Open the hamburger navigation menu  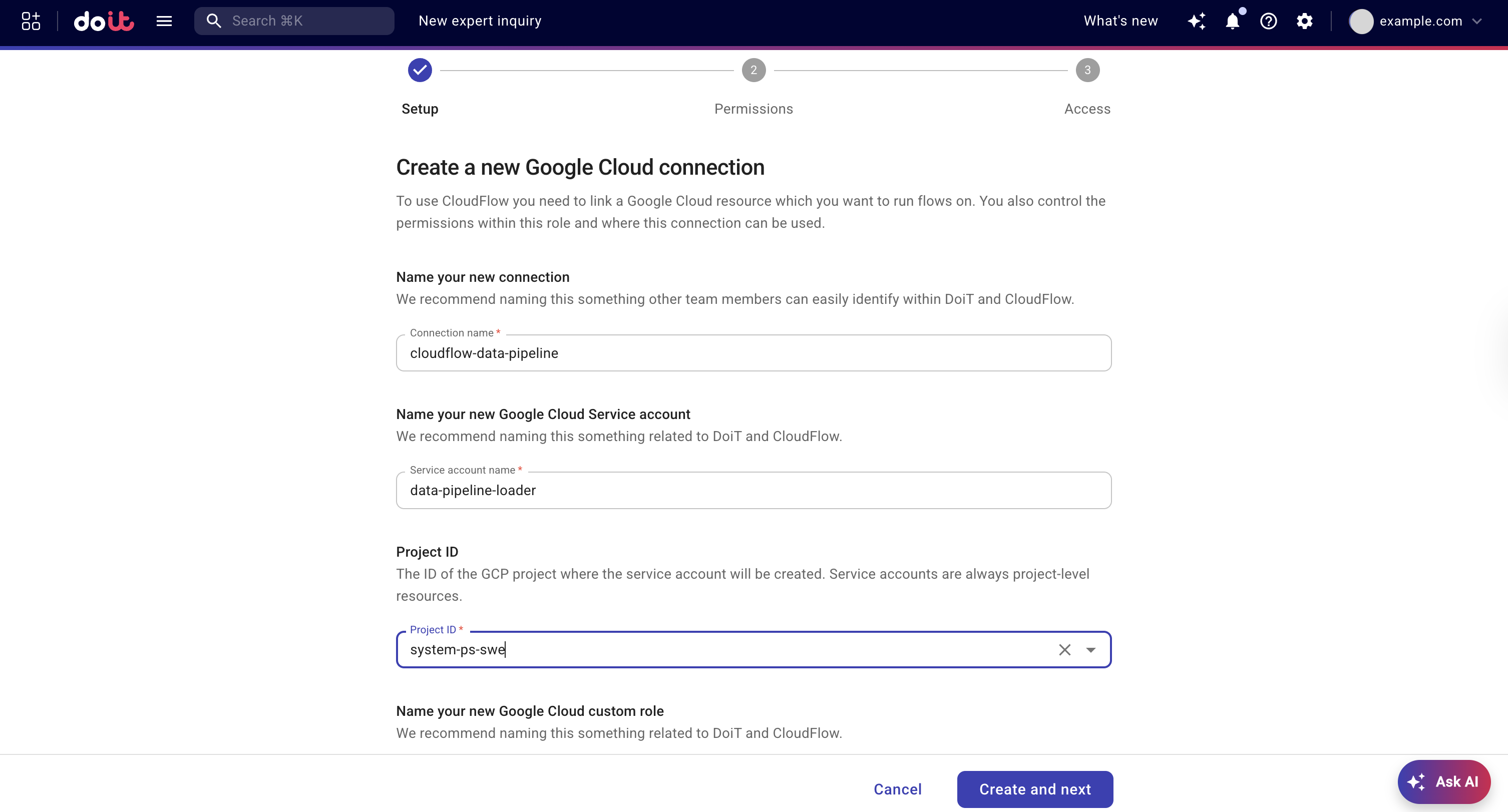[x=164, y=21]
